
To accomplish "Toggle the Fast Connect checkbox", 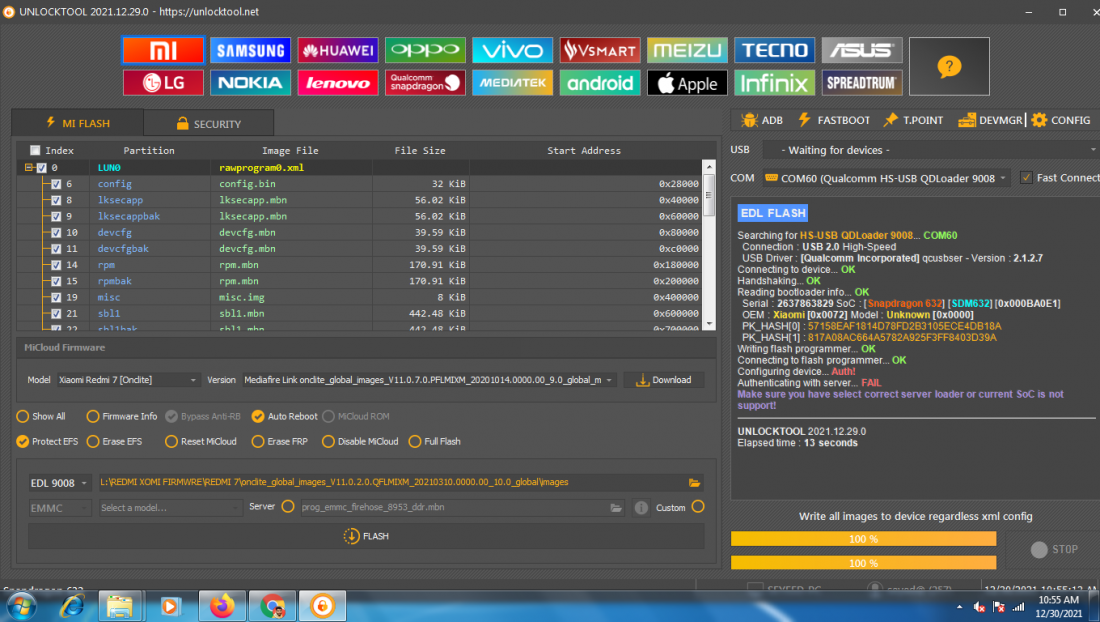I will [x=1026, y=177].
